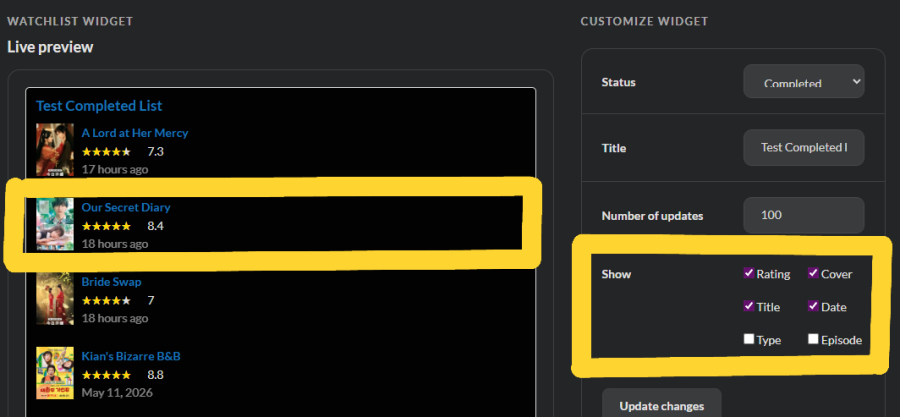Open Kian's Bizarre B&B link
The width and height of the screenshot is (900, 417).
(131, 356)
